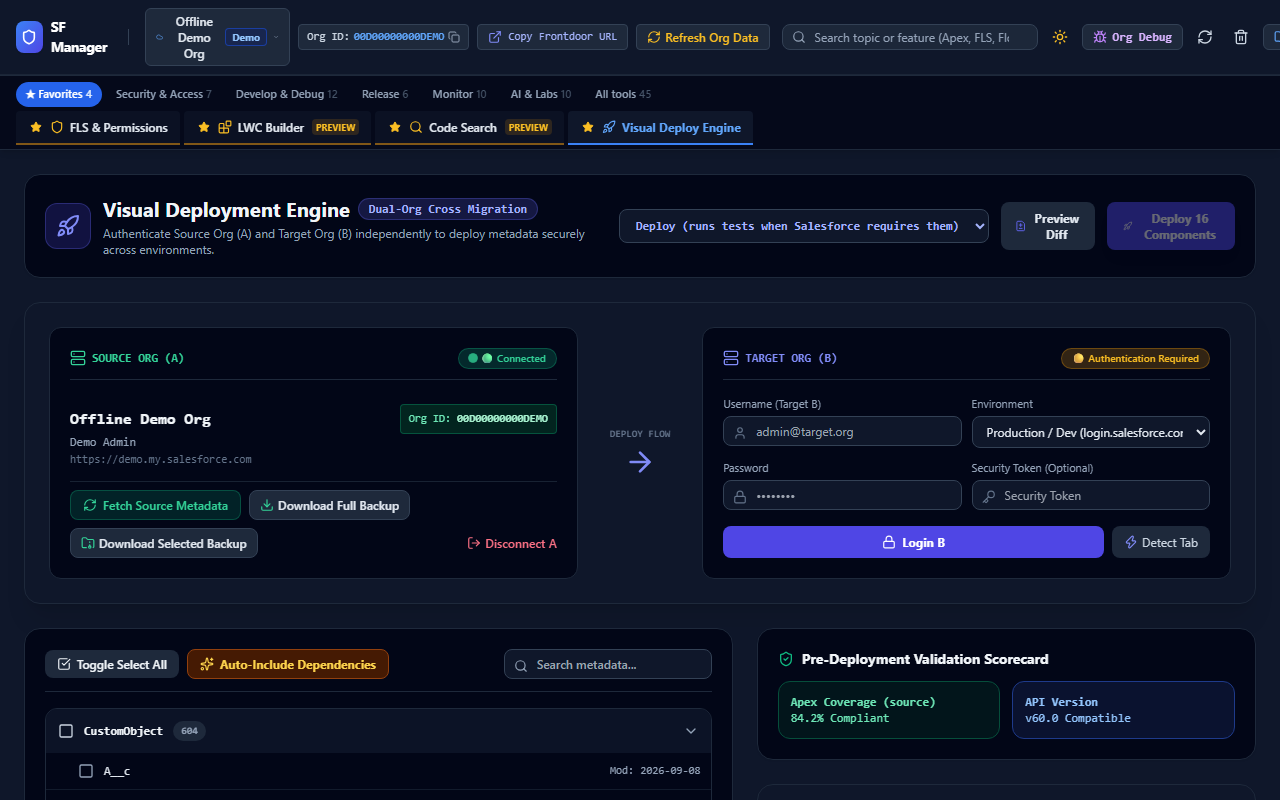Select the Monitor category tab
The image size is (1280, 800).
(x=459, y=94)
